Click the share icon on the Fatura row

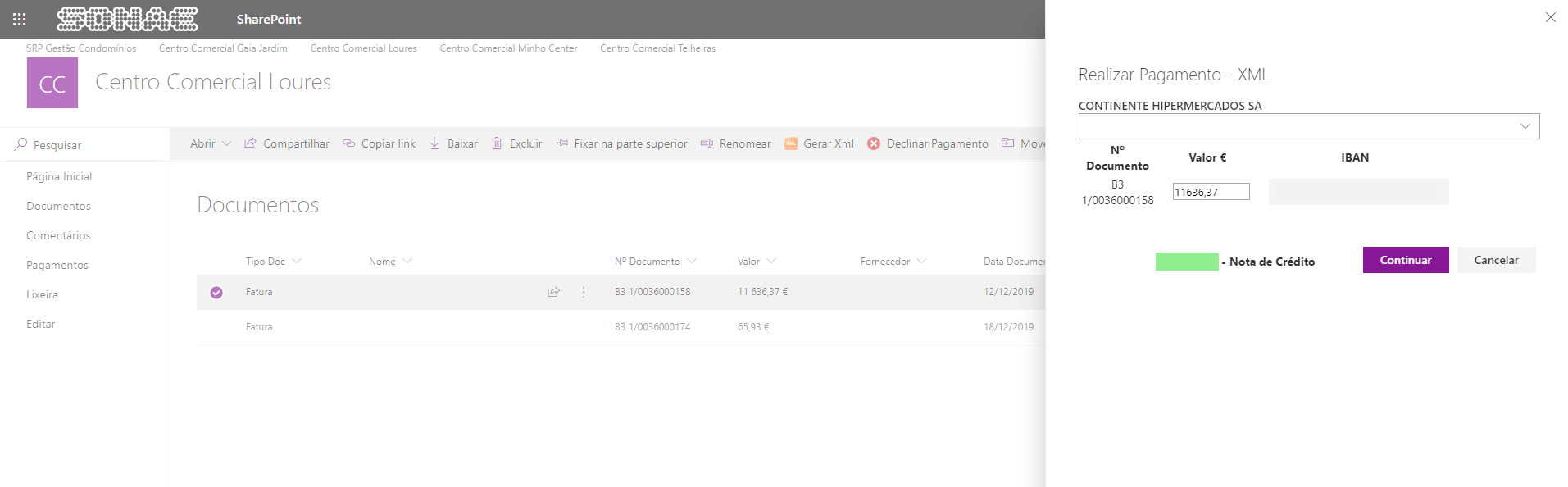pos(554,292)
